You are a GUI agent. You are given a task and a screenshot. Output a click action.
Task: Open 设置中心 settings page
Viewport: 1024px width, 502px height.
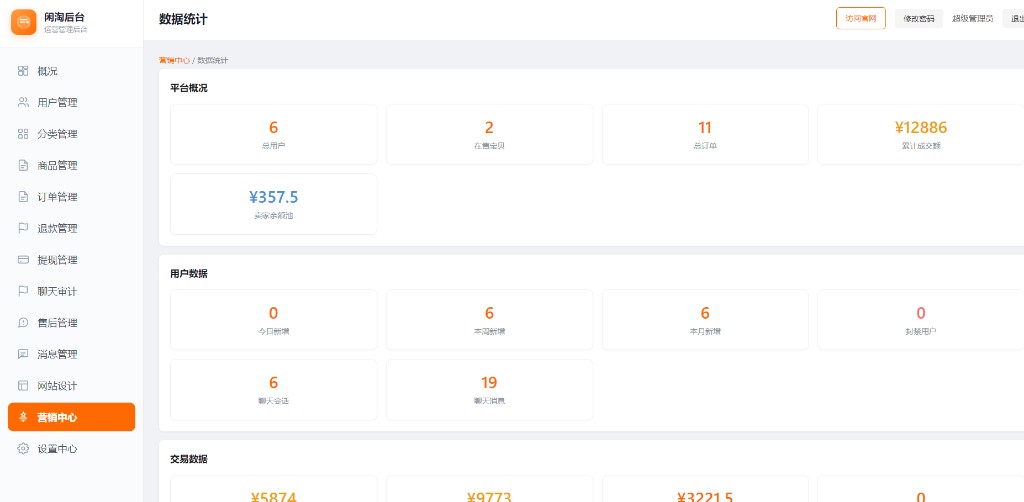71,448
